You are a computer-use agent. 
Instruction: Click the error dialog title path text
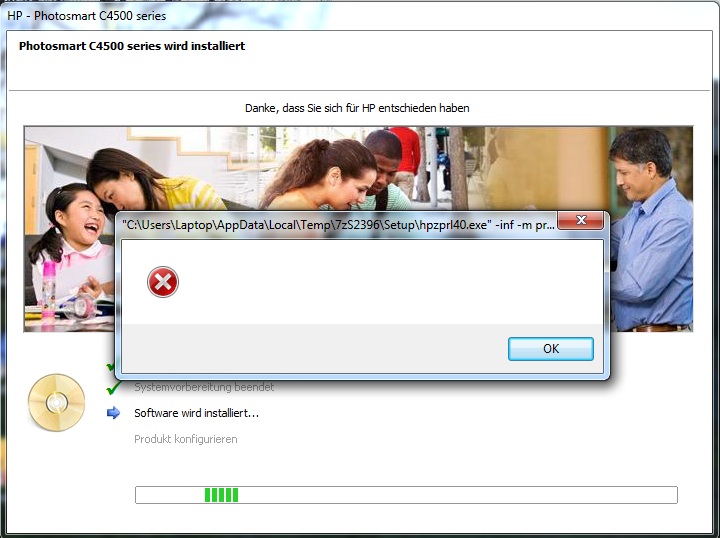(x=338, y=225)
